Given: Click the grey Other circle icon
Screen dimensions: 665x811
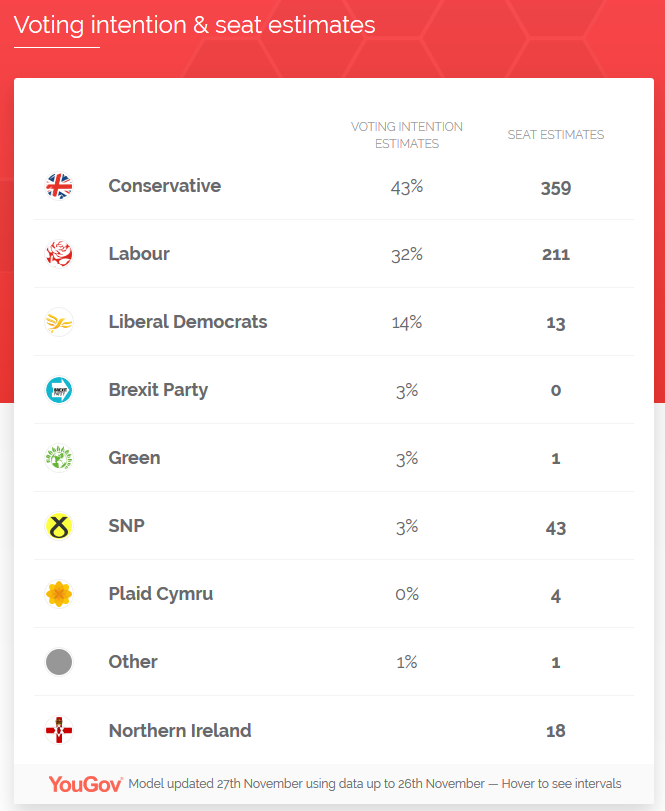Looking at the screenshot, I should click(x=59, y=662).
